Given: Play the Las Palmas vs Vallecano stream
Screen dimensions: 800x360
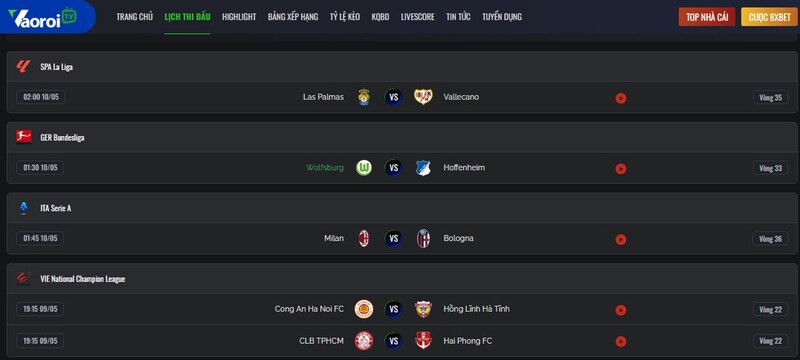Looking at the screenshot, I should click(620, 98).
